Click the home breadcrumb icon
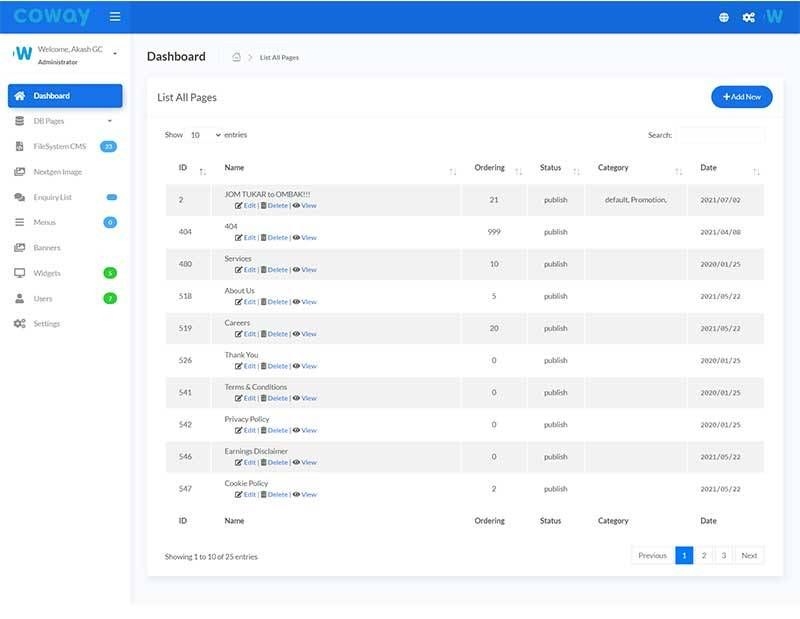The height and width of the screenshot is (619, 800). tap(236, 57)
